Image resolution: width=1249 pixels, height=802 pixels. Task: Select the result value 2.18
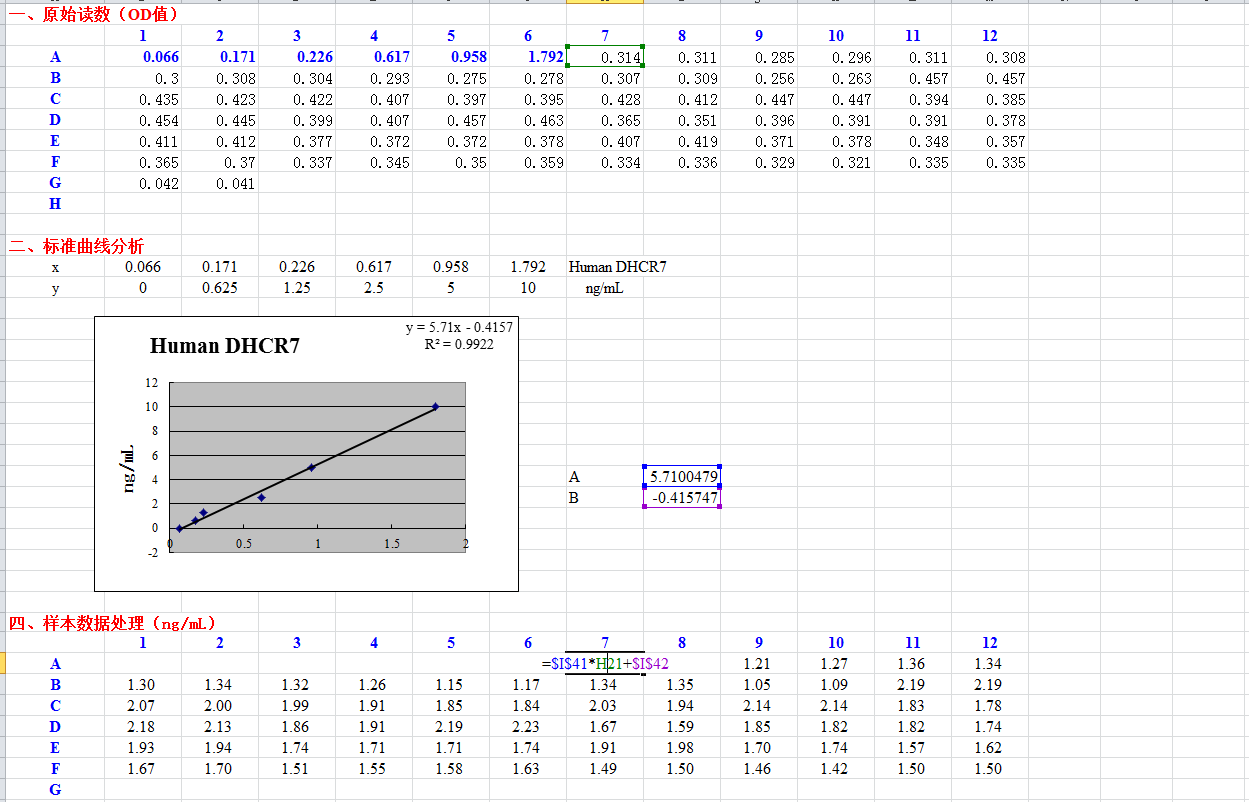click(x=142, y=727)
